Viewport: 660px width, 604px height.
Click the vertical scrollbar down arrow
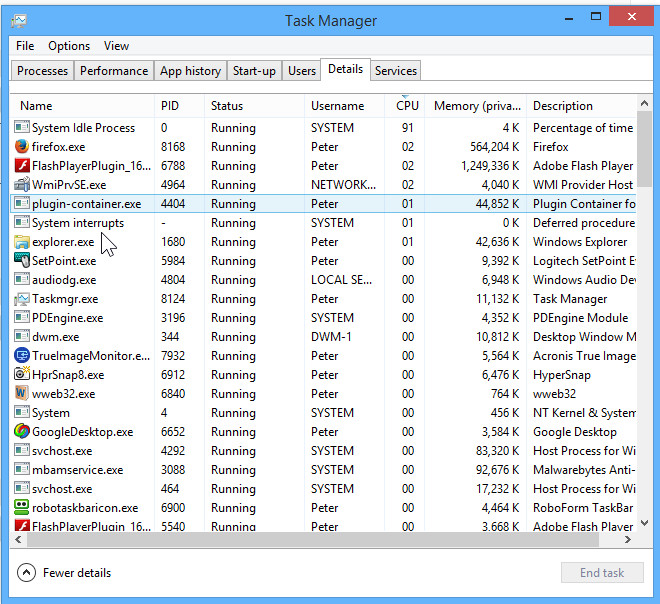(x=644, y=522)
